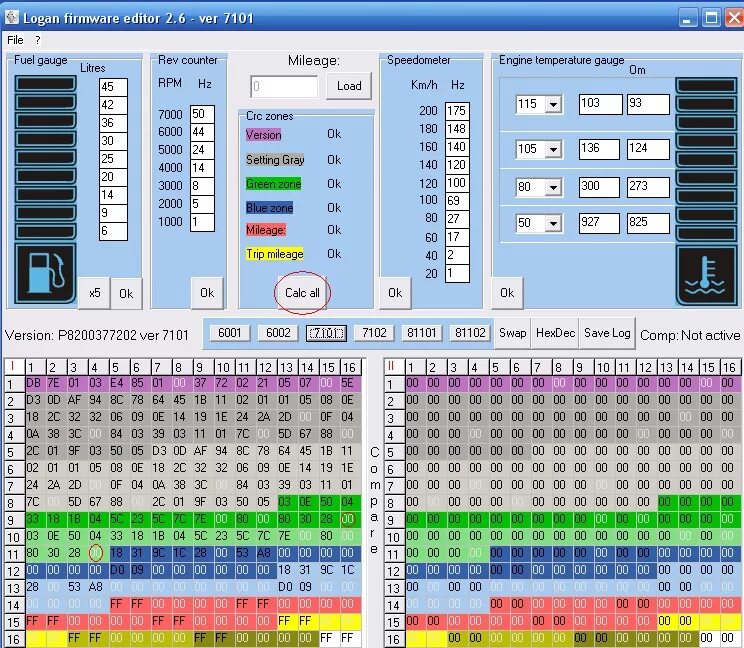Confirm Speedometer with Ok button
744x648 pixels.
click(x=395, y=293)
